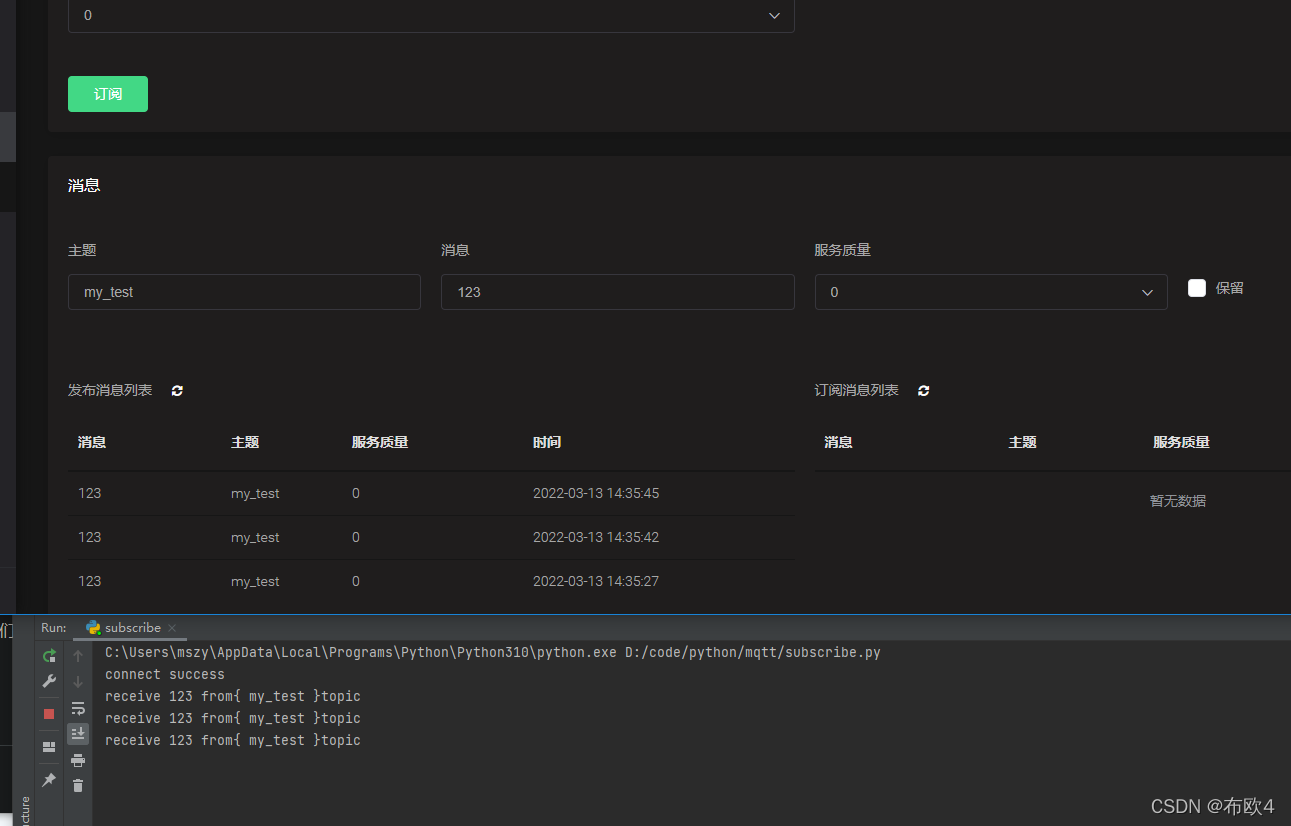This screenshot has width=1291, height=826.
Task: Click the Run: label in tool window
Action: click(54, 628)
